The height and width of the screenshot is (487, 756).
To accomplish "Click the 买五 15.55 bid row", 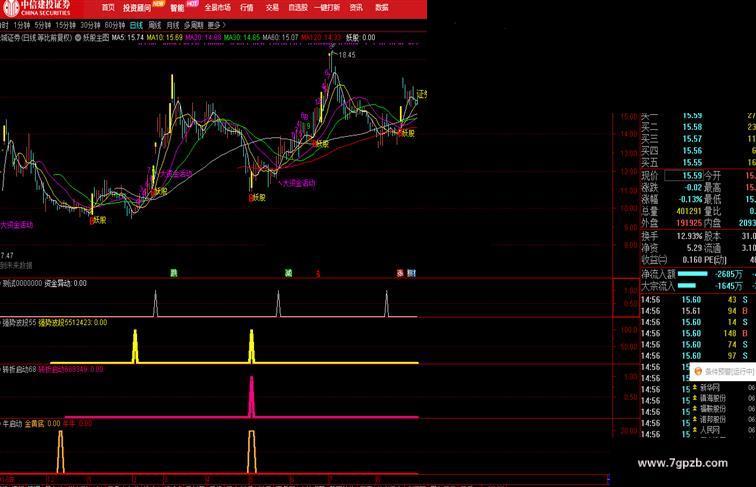I will click(x=698, y=162).
